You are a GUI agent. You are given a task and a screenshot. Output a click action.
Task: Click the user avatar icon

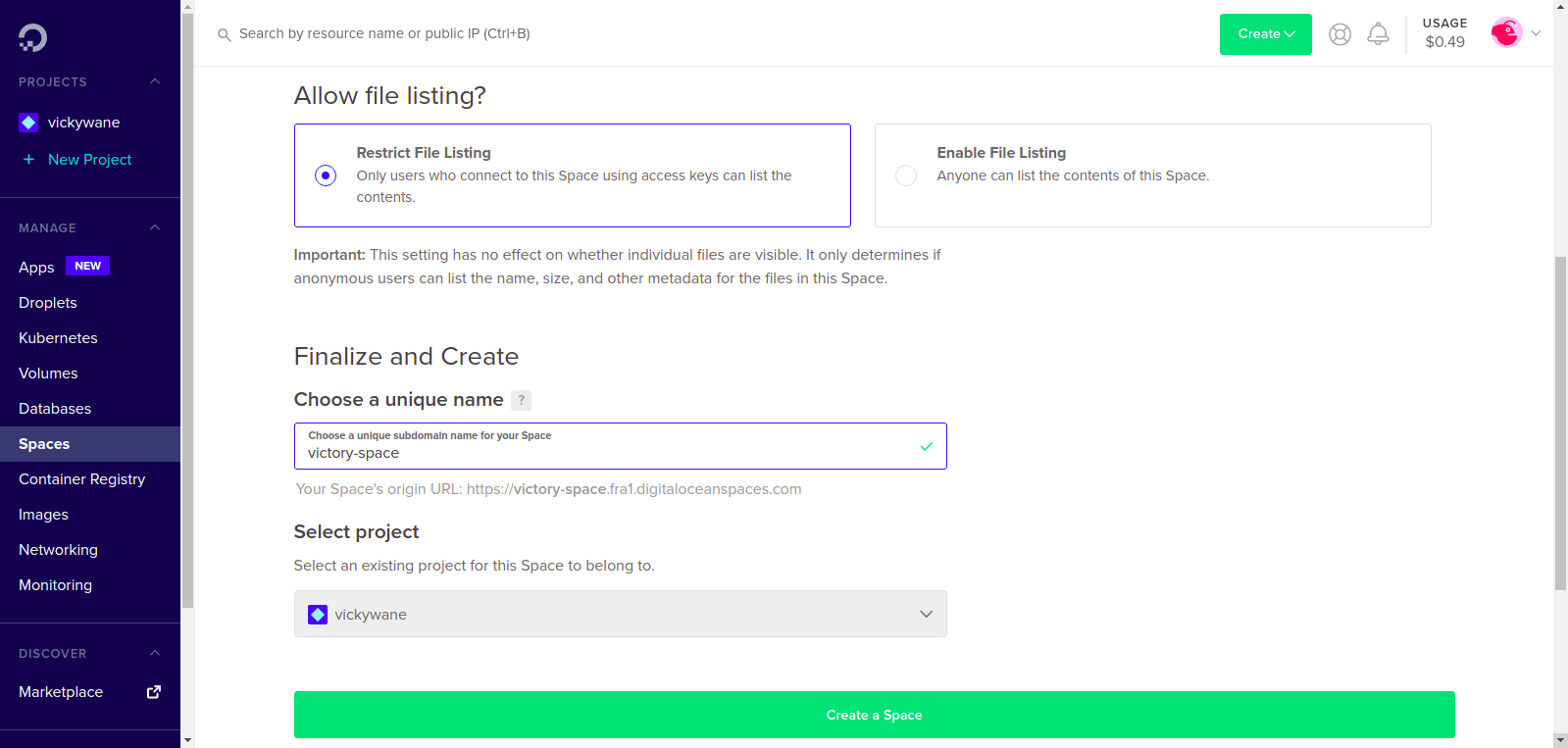coord(1506,32)
